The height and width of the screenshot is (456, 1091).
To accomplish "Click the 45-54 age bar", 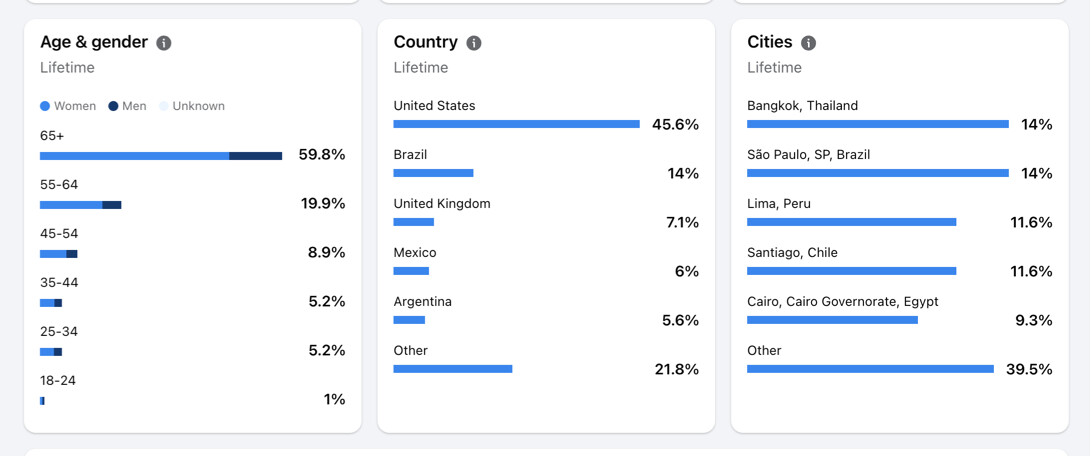I will [x=58, y=254].
